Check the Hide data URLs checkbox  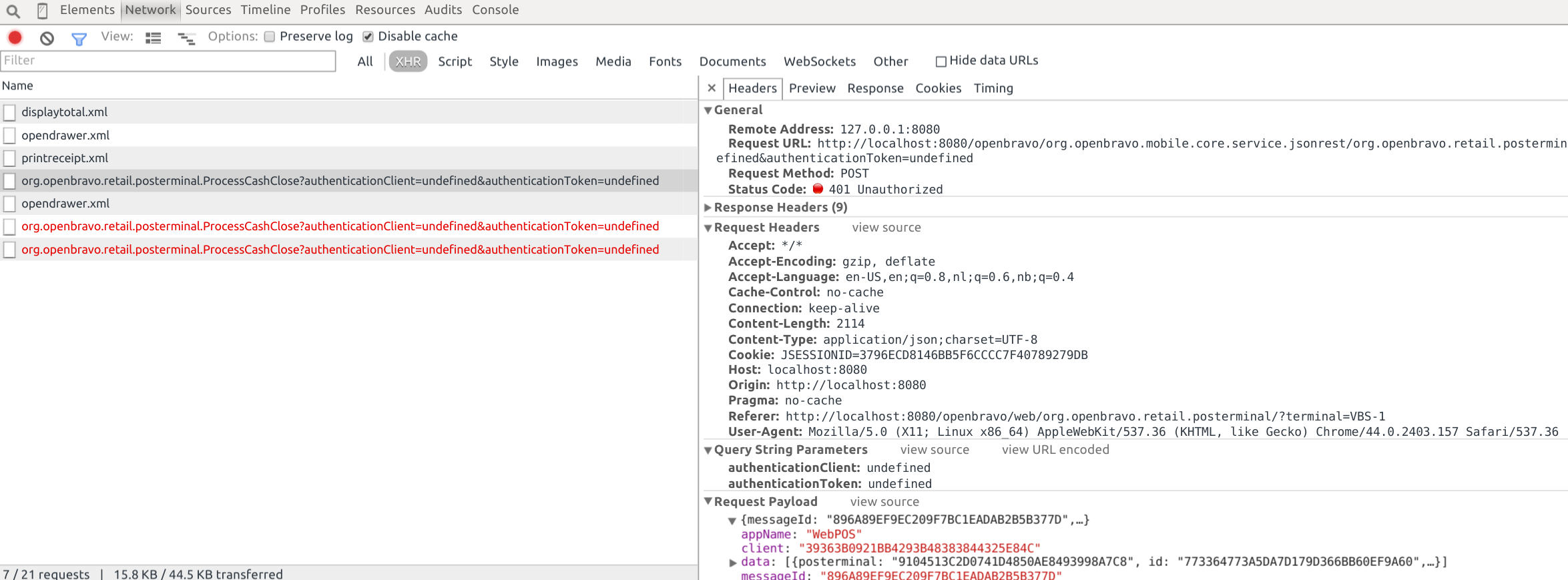pos(941,61)
